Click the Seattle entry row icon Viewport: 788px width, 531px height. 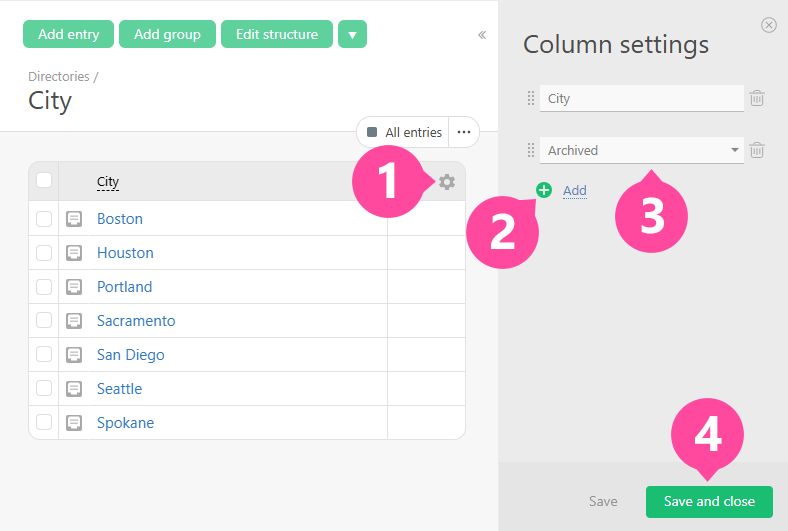pos(74,389)
